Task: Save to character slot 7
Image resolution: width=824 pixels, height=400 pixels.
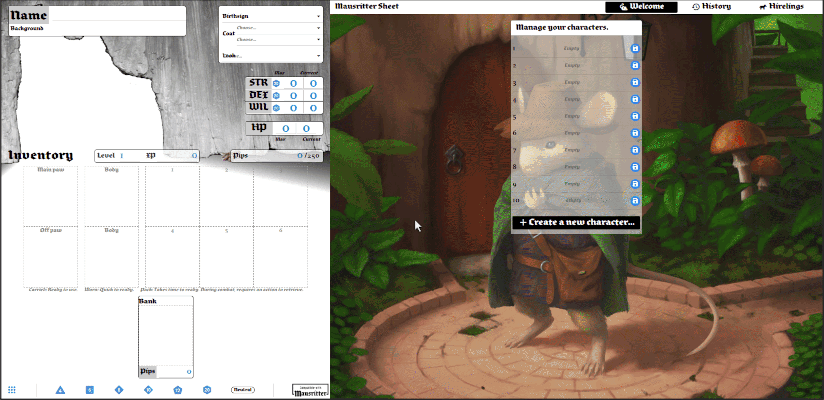Action: coord(635,150)
